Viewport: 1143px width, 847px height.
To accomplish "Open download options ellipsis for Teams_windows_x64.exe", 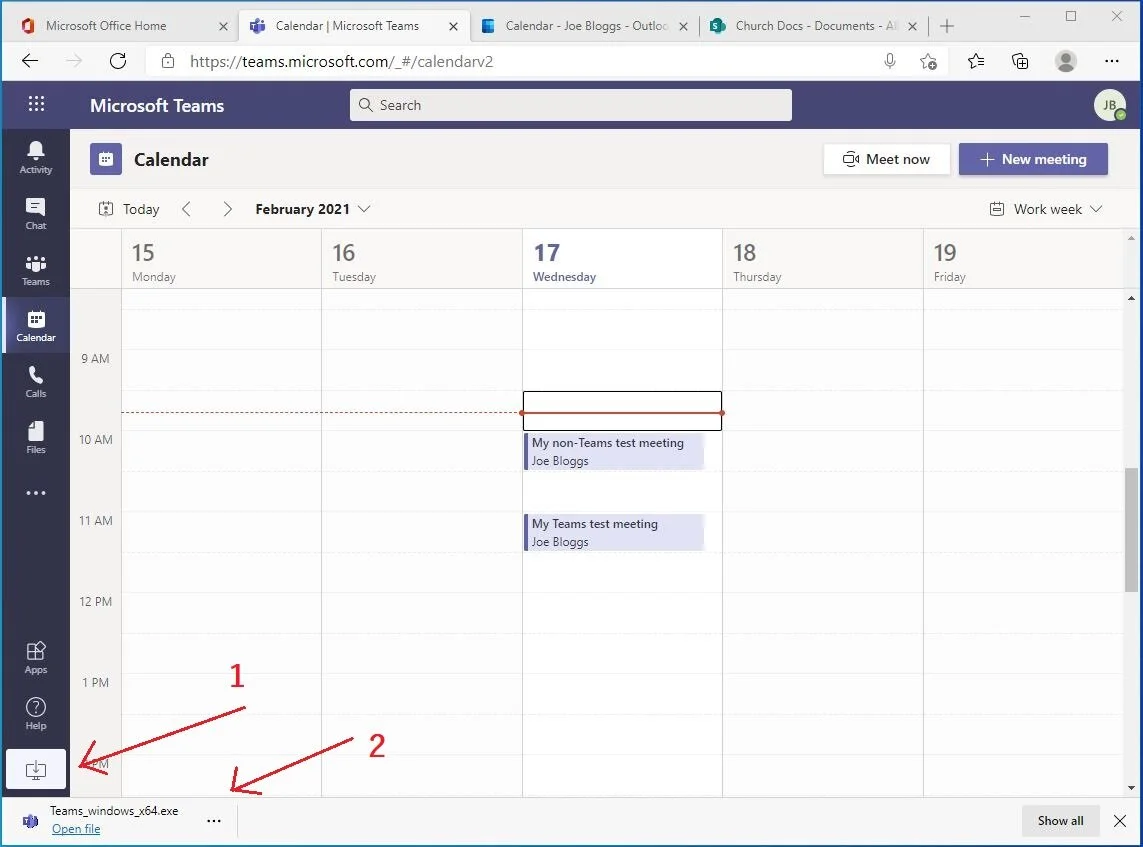I will click(214, 821).
